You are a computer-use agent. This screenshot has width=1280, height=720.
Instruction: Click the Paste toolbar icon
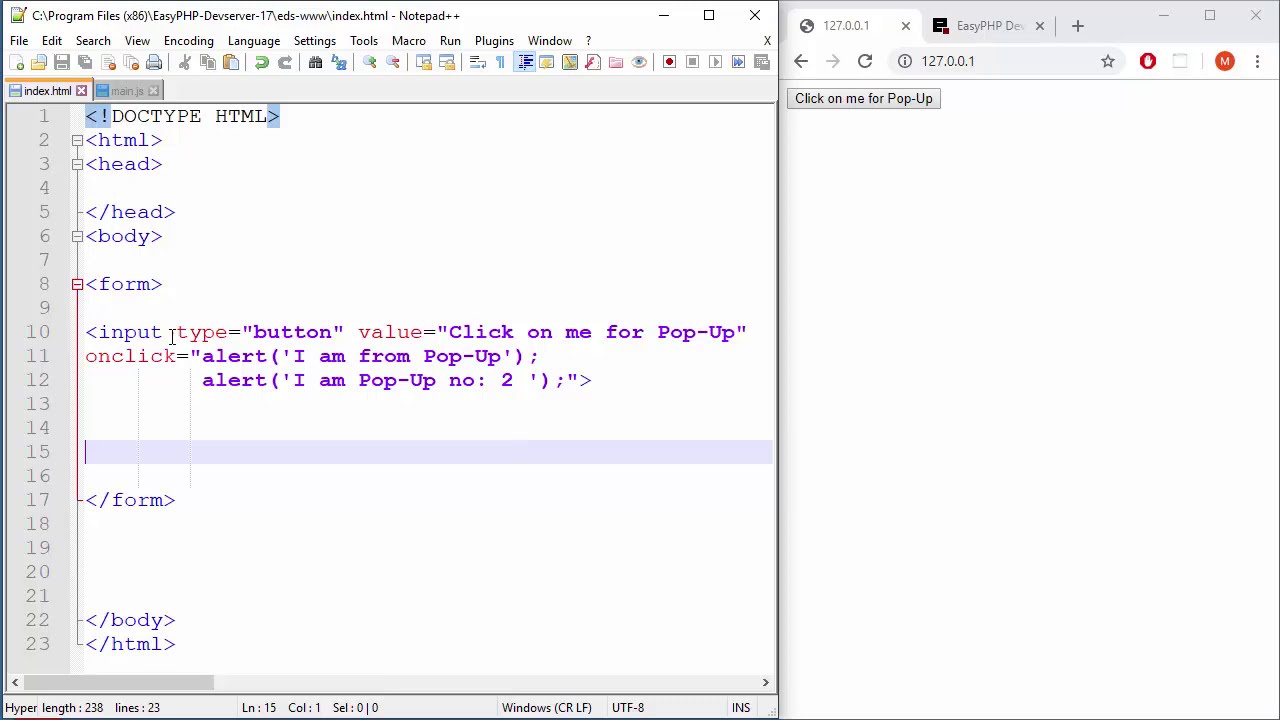(231, 62)
